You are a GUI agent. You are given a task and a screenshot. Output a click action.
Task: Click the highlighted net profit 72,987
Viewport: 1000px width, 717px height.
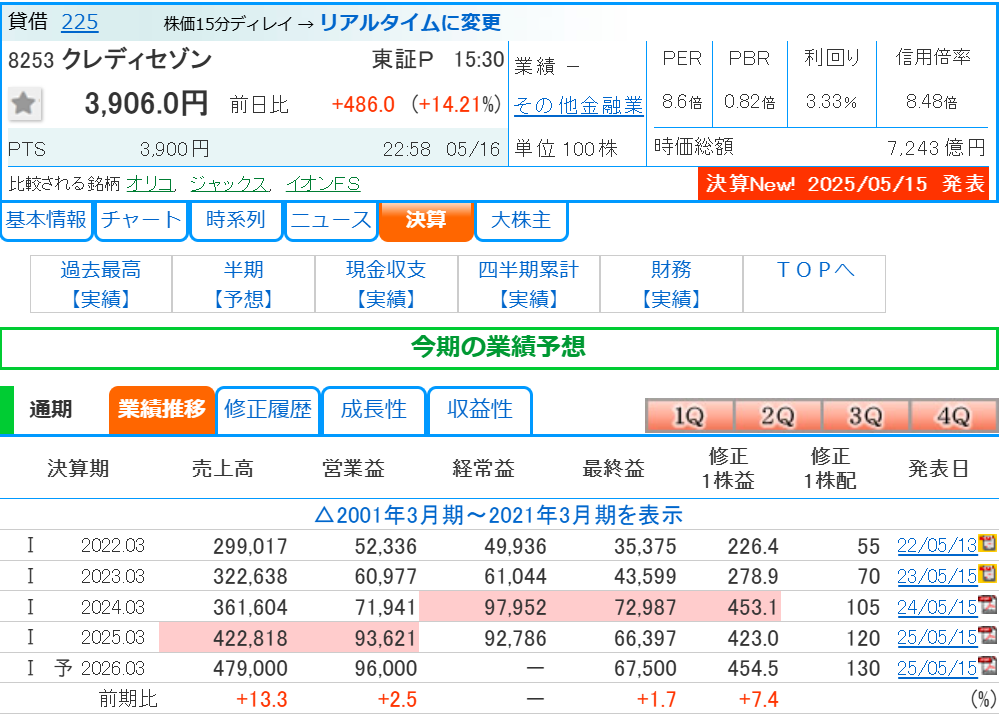[x=645, y=607]
